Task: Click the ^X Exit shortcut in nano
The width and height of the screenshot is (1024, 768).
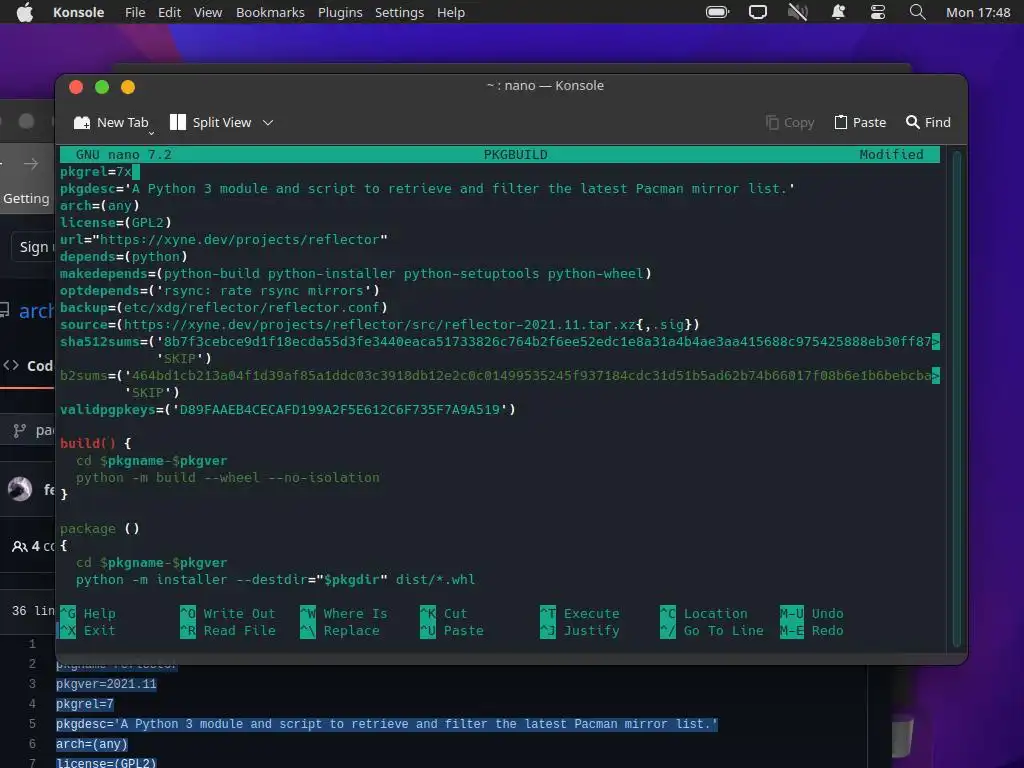Action: click(x=88, y=630)
